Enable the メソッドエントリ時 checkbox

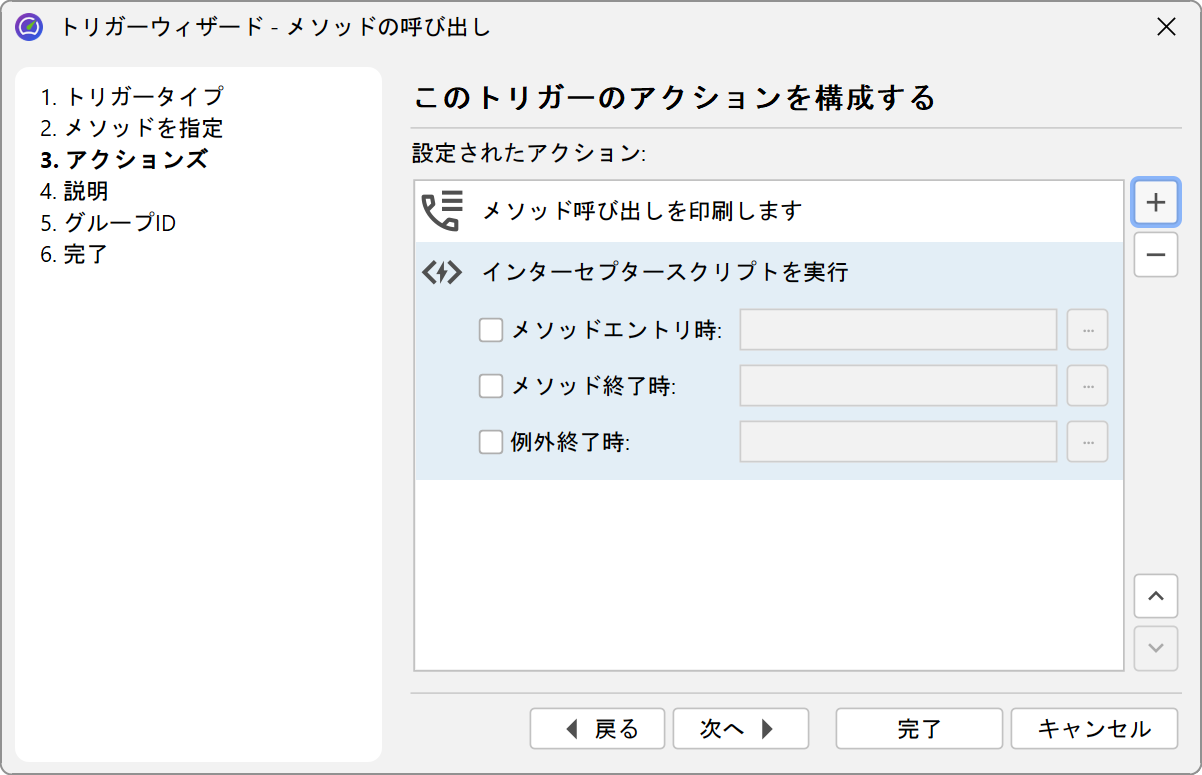coord(491,330)
